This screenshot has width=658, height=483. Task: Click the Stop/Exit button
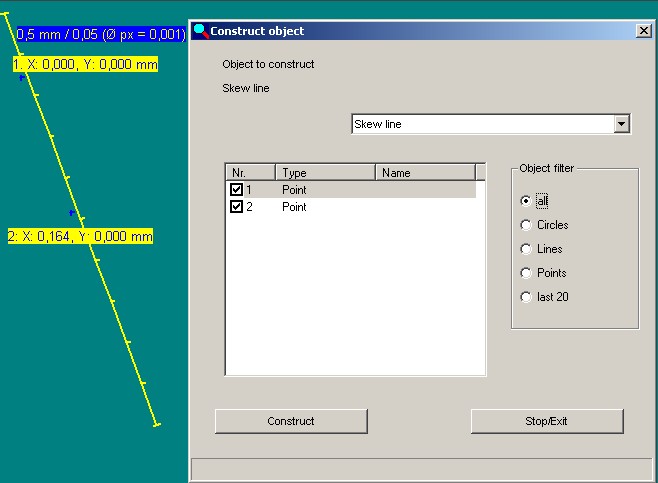click(x=547, y=421)
